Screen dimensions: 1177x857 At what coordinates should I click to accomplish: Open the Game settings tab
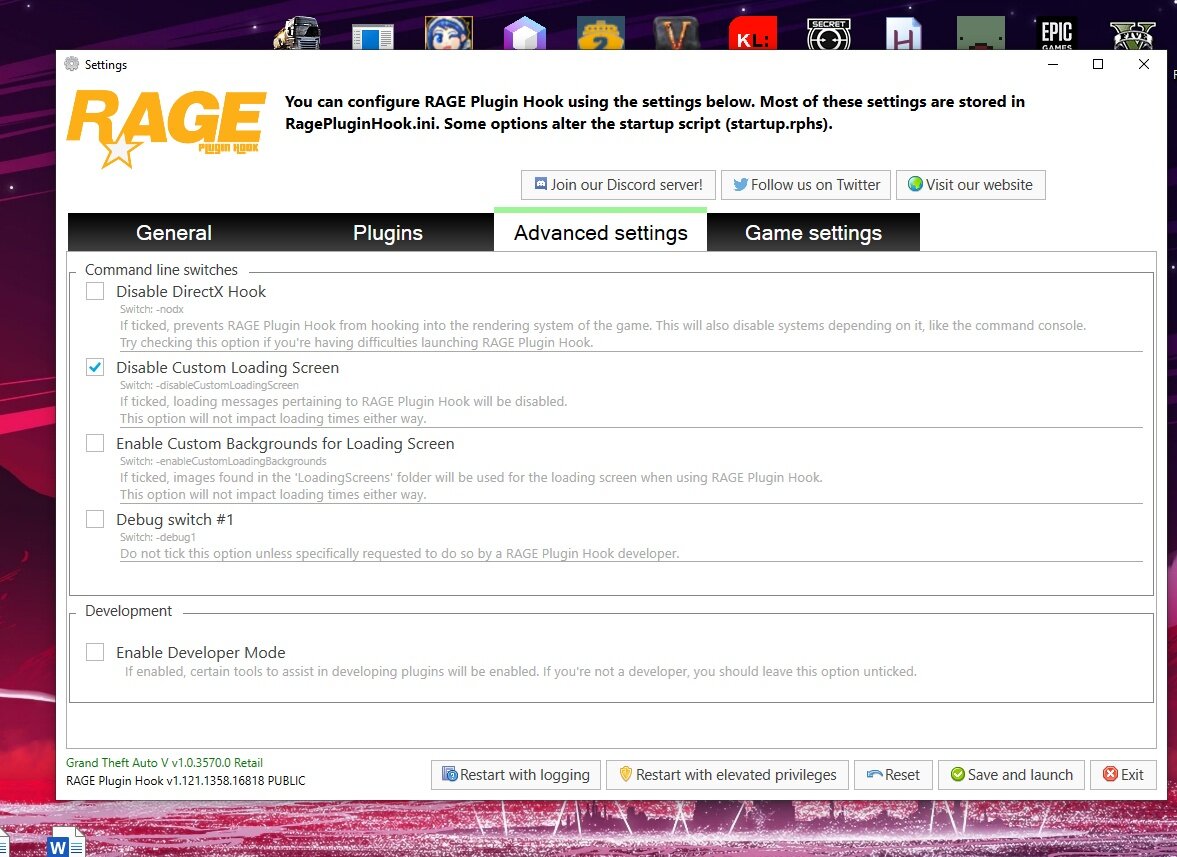[813, 233]
